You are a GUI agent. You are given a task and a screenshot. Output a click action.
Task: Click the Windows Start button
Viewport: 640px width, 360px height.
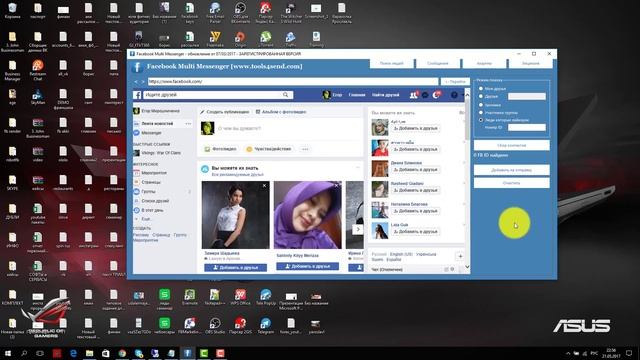7,353
